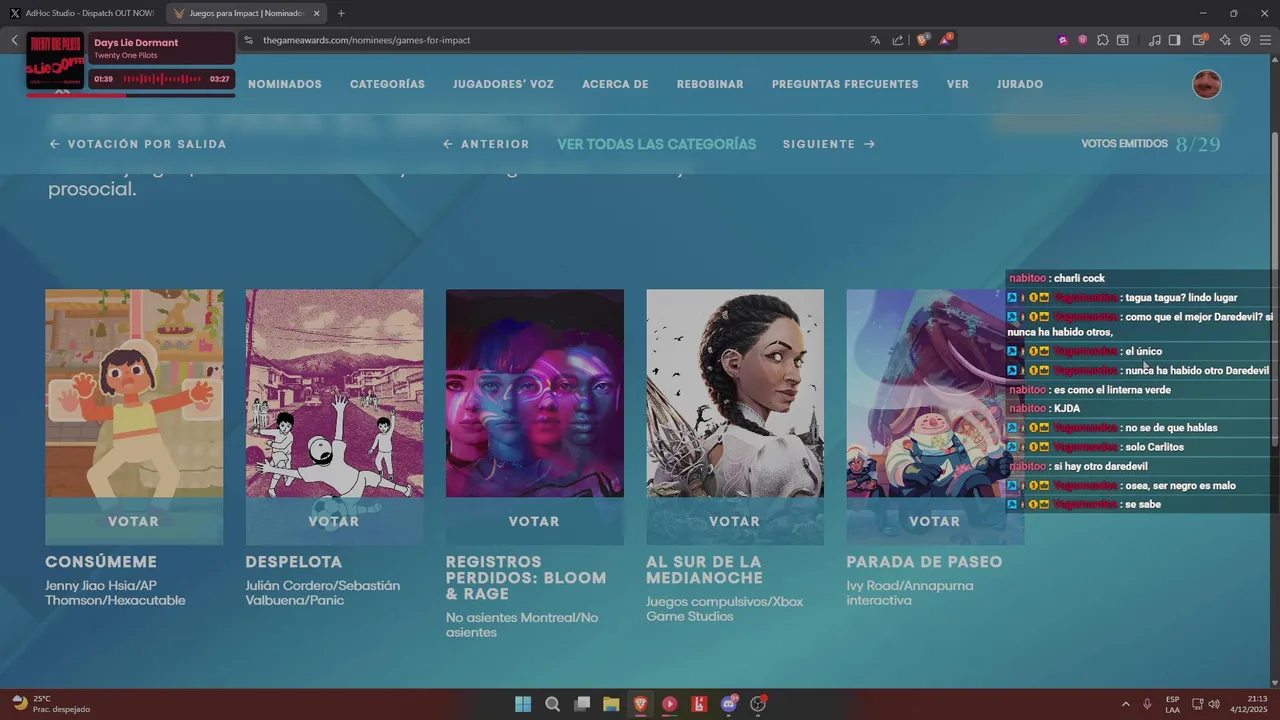Screen dimensions: 1280x720
Task: Vote for Consúmeme
Action: pos(134,521)
